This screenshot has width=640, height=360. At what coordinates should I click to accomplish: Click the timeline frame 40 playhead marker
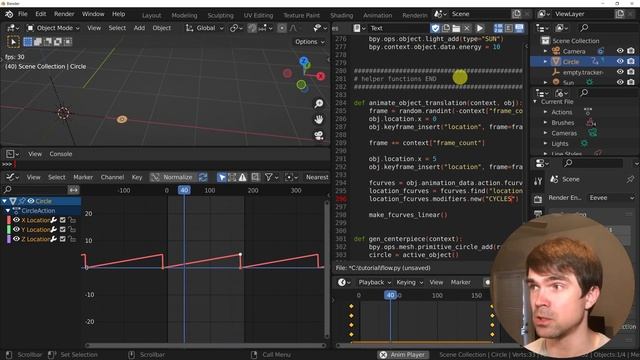391,295
